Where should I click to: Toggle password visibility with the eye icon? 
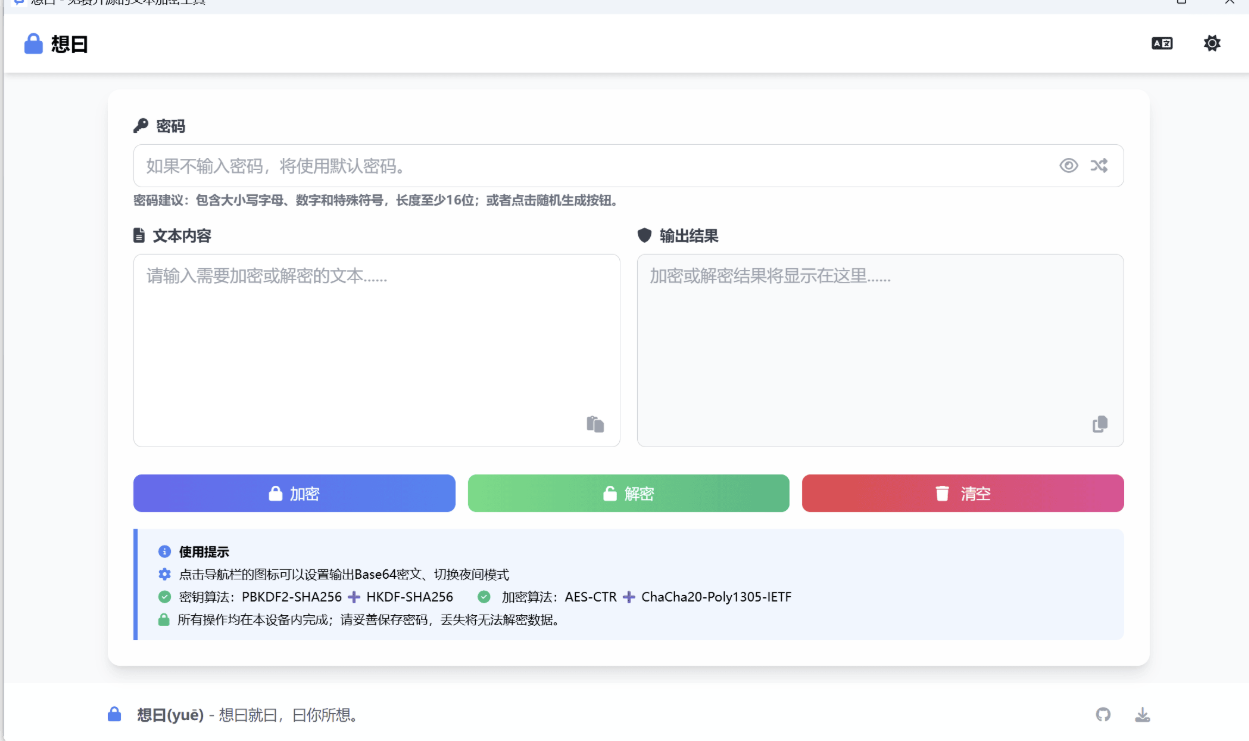(1069, 165)
